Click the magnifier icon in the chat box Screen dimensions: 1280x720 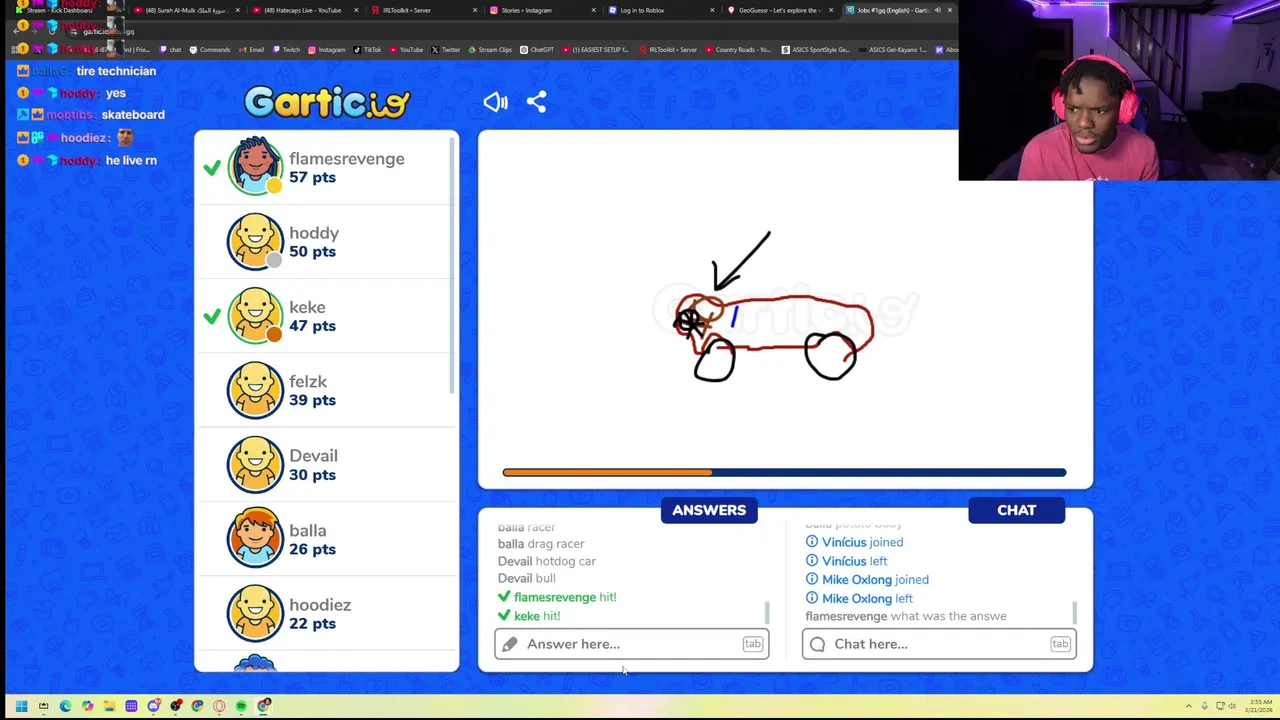817,644
